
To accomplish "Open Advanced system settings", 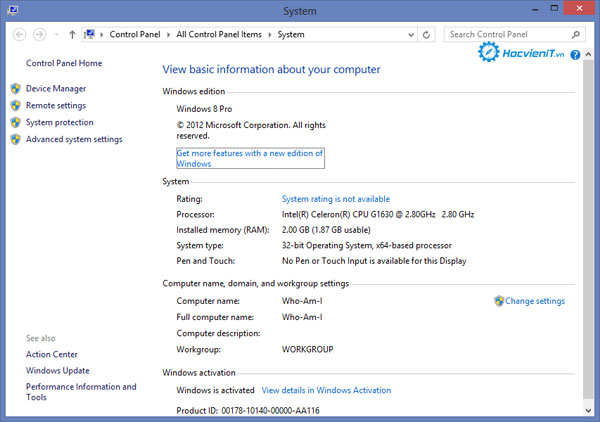I will tap(74, 139).
